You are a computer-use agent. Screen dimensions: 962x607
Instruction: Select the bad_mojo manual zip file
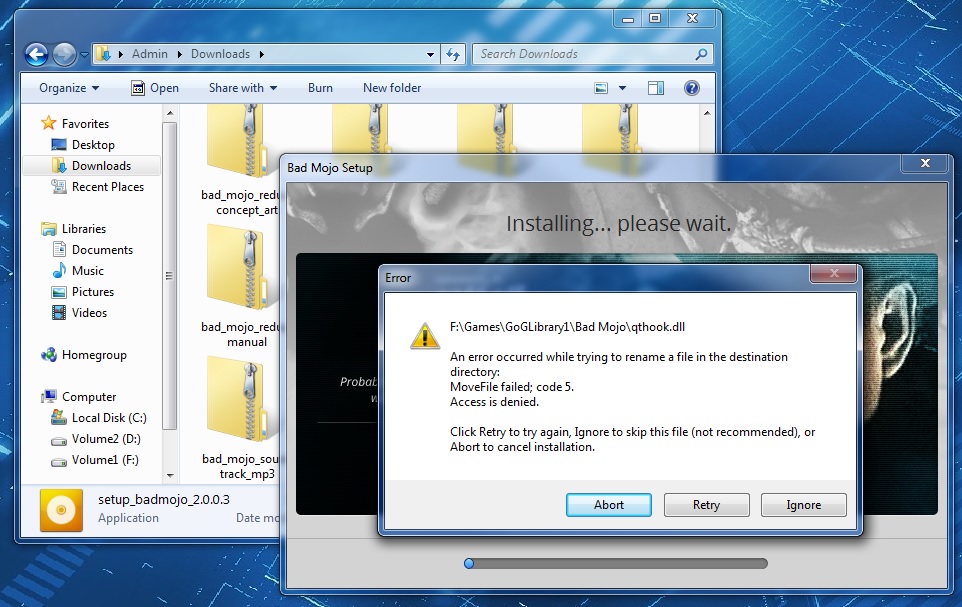coord(239,287)
